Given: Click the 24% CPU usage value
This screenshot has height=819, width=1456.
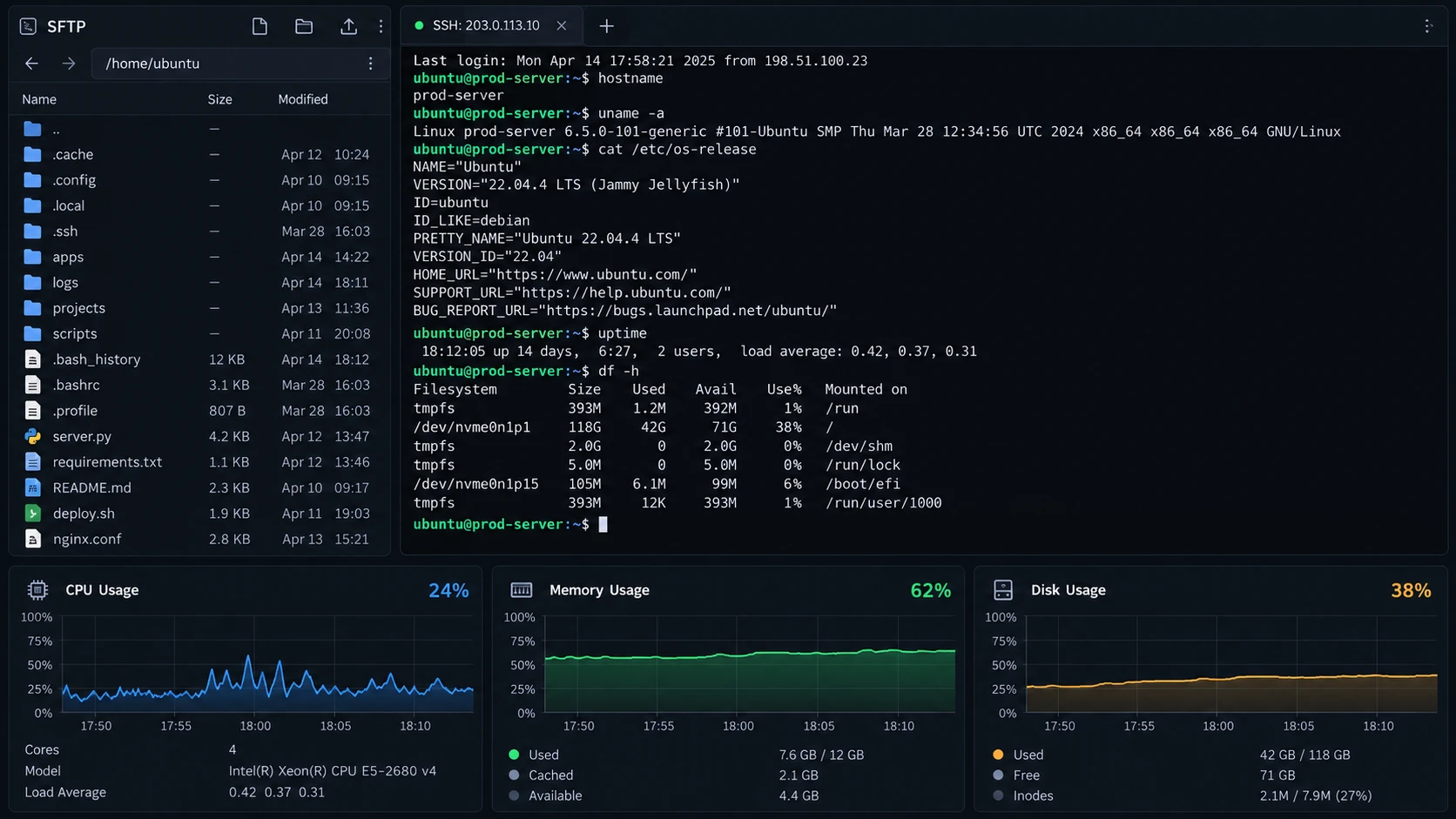Looking at the screenshot, I should [x=448, y=590].
